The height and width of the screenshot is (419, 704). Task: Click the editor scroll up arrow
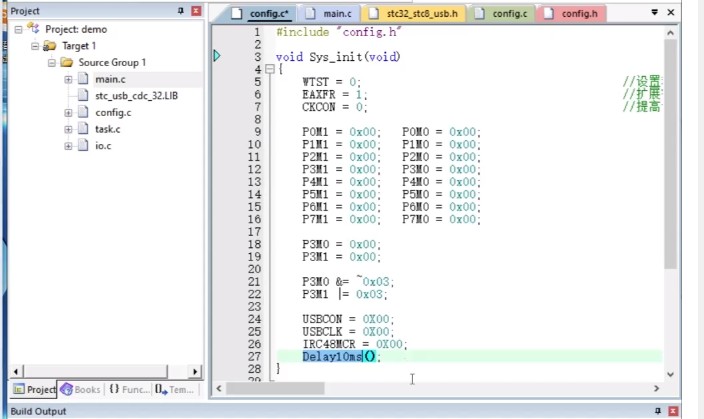pyautogui.click(x=670, y=33)
